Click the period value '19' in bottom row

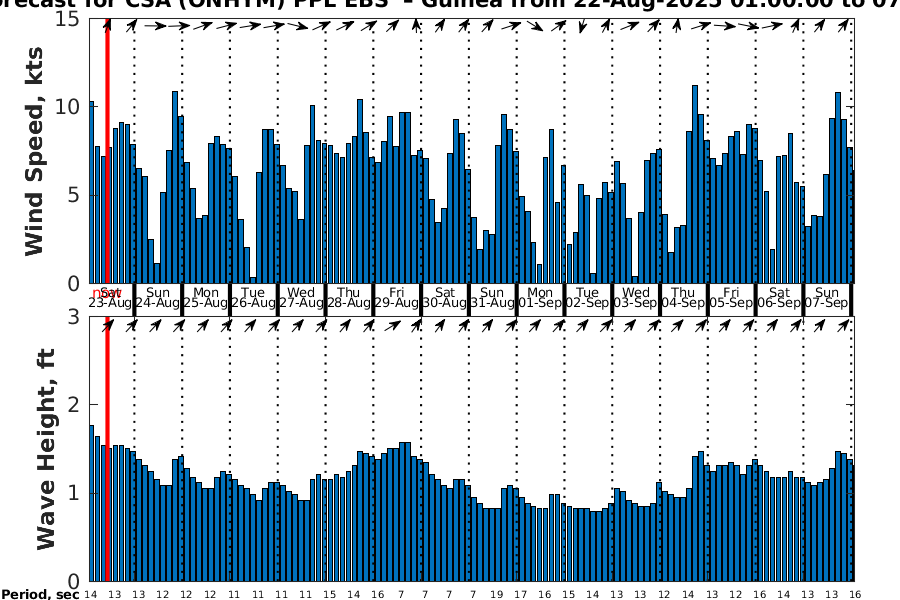[496, 595]
